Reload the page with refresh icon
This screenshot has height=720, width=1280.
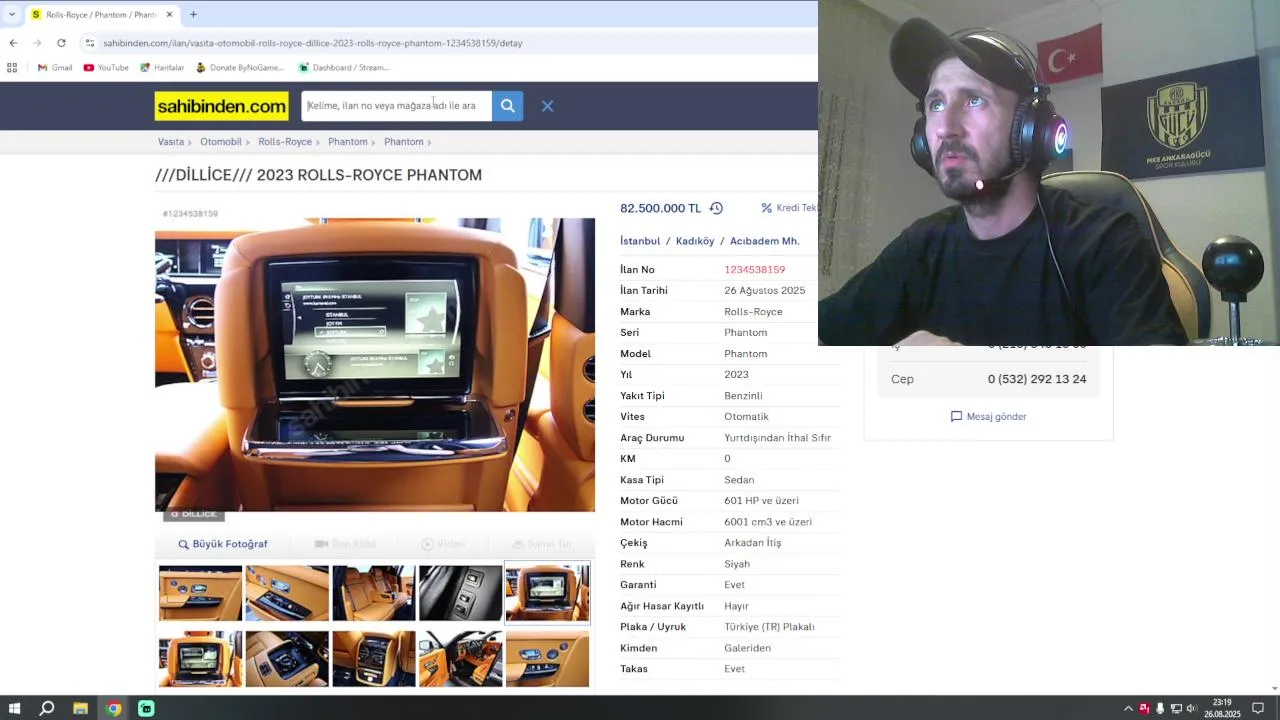61,43
